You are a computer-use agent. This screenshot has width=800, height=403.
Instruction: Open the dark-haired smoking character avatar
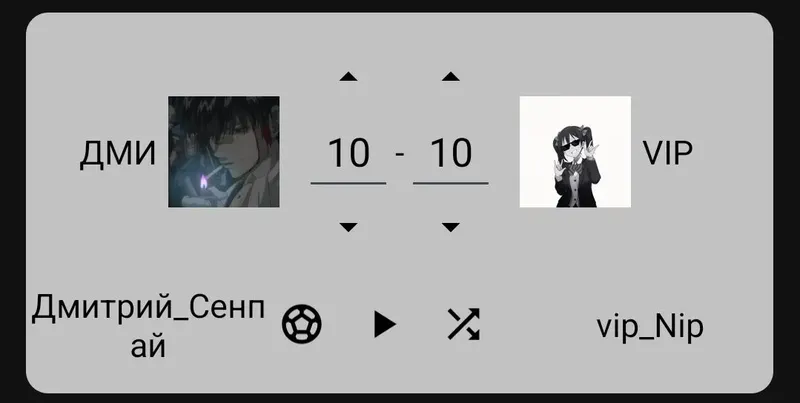point(224,152)
